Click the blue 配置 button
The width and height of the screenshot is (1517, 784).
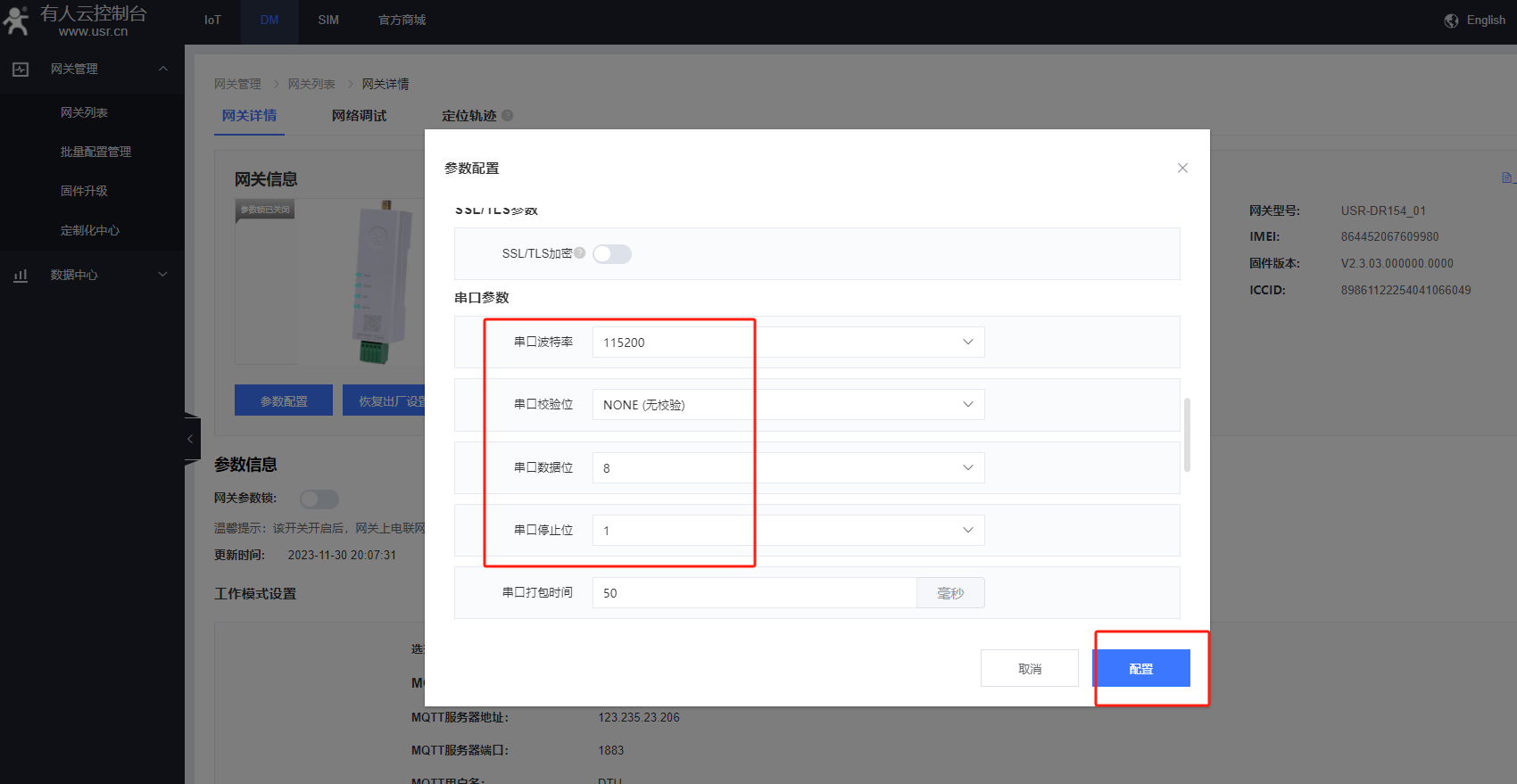tap(1141, 669)
